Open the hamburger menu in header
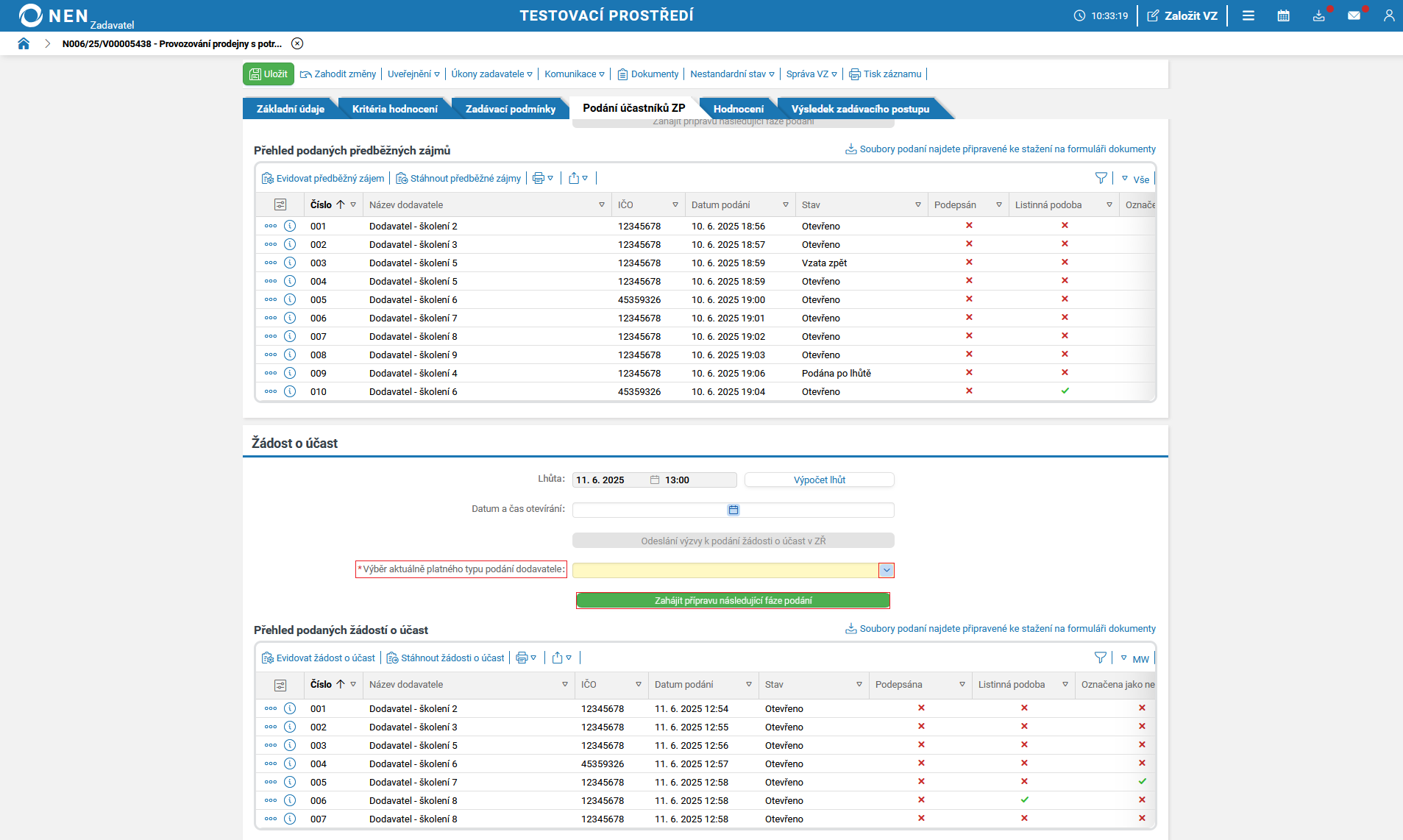This screenshot has height=840, width=1403. tap(1249, 15)
